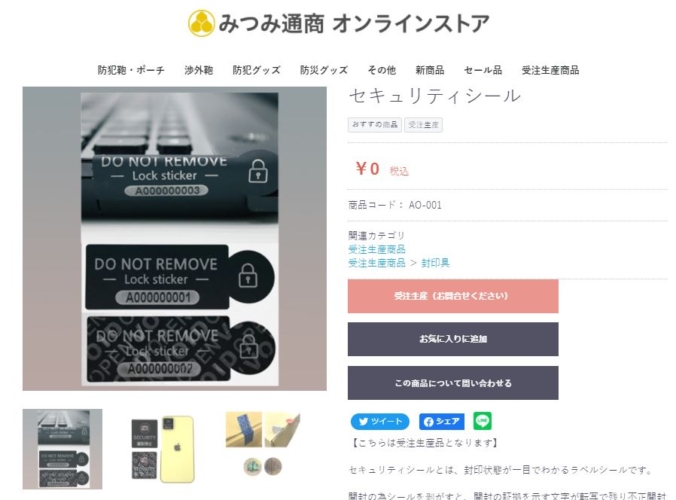Click the Facebook シェア button
The width and height of the screenshot is (676, 500).
441,422
